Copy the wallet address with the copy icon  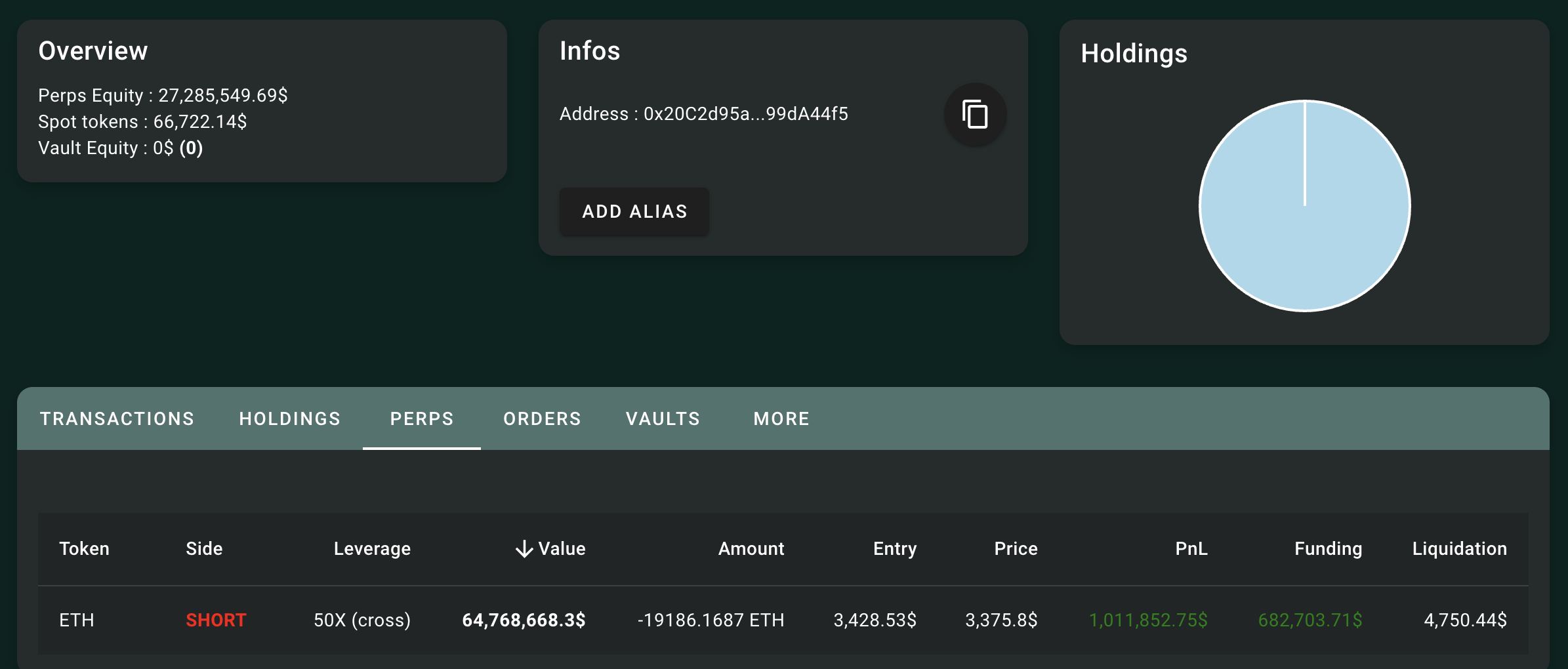pyautogui.click(x=975, y=114)
